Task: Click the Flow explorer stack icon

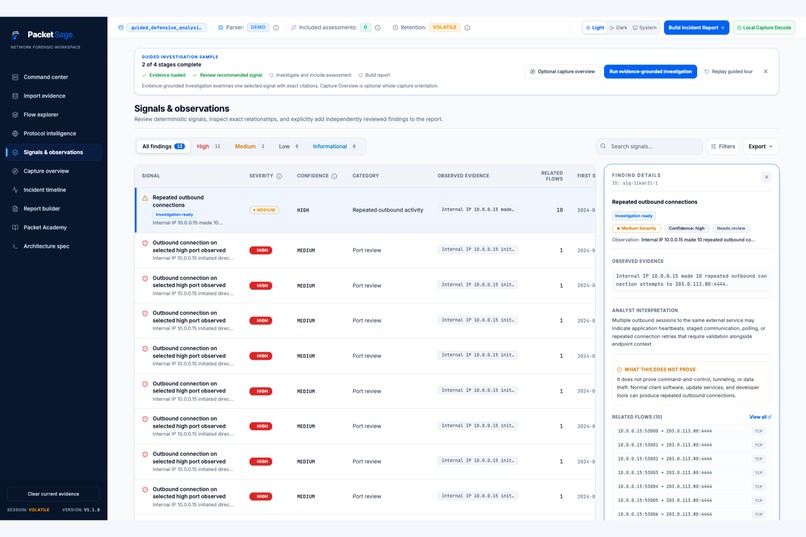Action: pos(15,115)
